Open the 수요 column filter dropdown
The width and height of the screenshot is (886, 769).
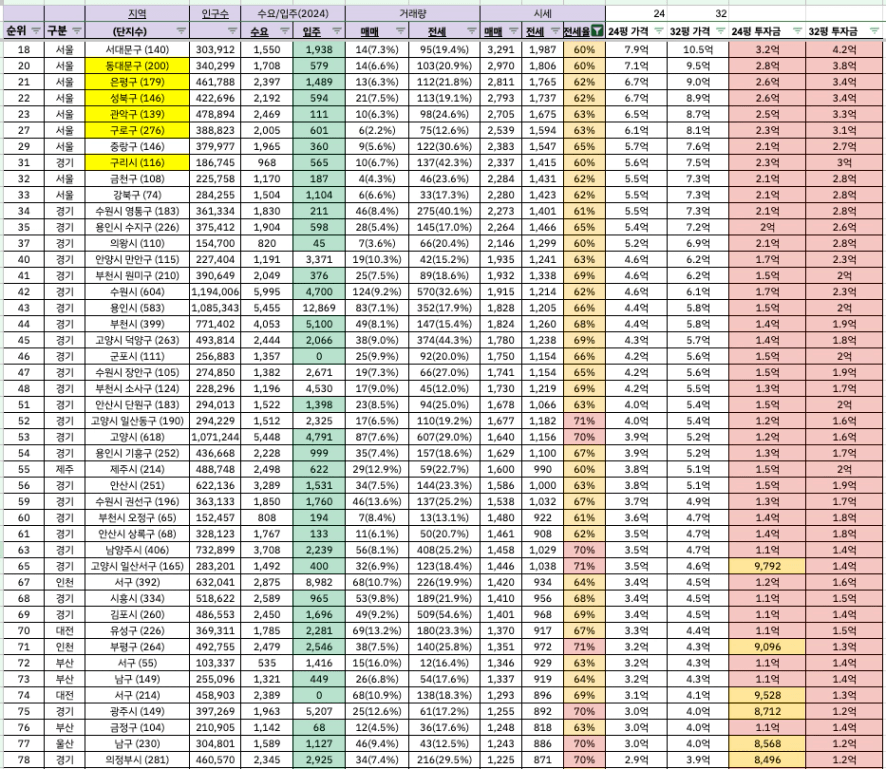[x=285, y=31]
